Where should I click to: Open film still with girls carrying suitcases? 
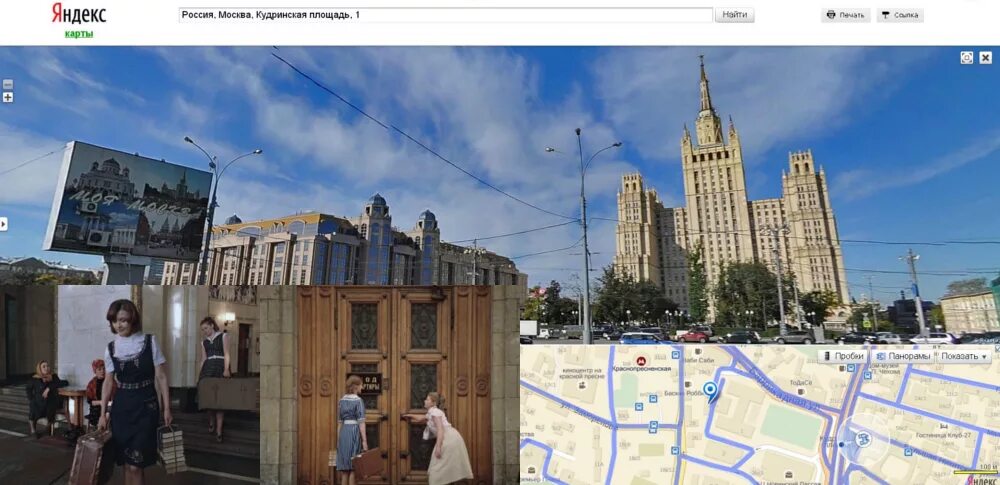click(x=129, y=385)
